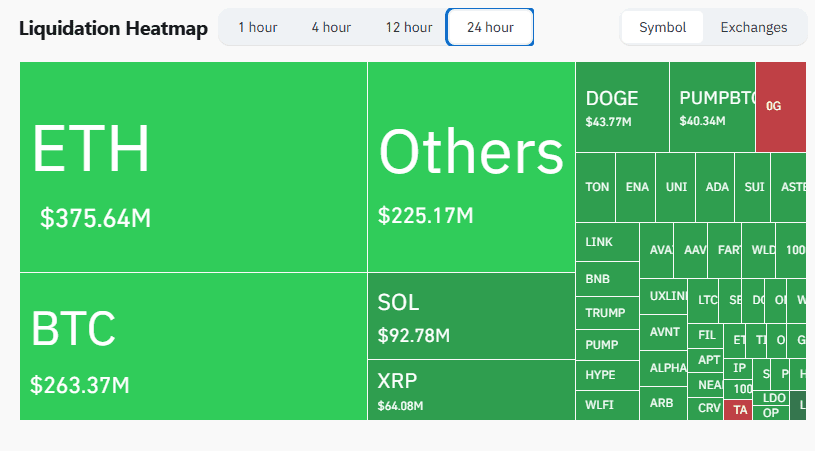
Task: Open the AVNT heatmap tile
Action: [x=664, y=333]
